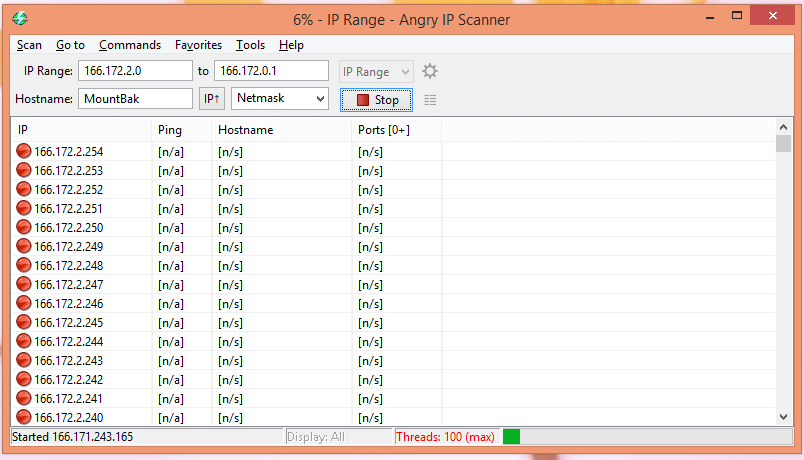Maximize the Angry IP Scanner window
Viewport: 804px width, 460px height.
pyautogui.click(x=737, y=16)
